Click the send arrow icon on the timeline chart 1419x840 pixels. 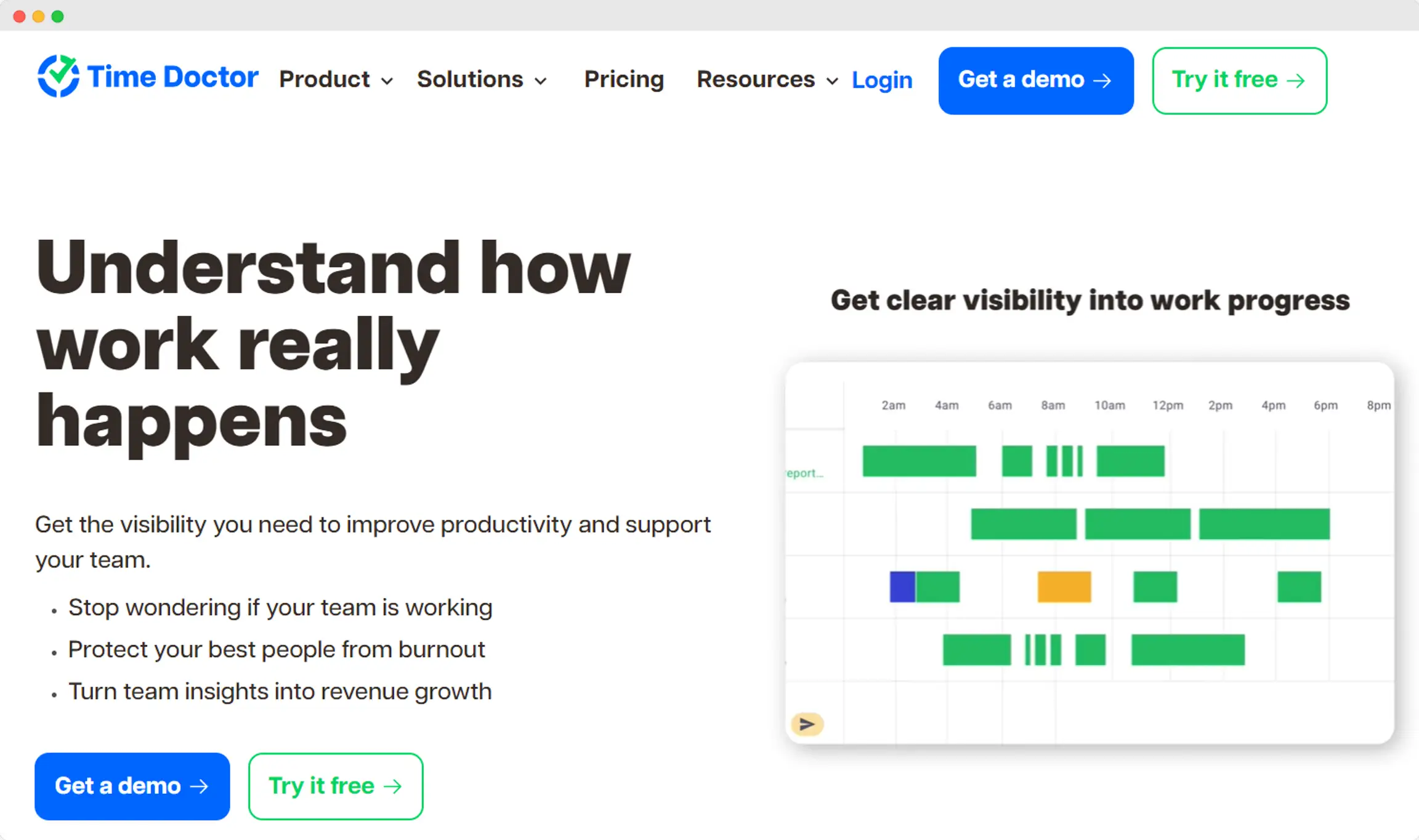807,724
